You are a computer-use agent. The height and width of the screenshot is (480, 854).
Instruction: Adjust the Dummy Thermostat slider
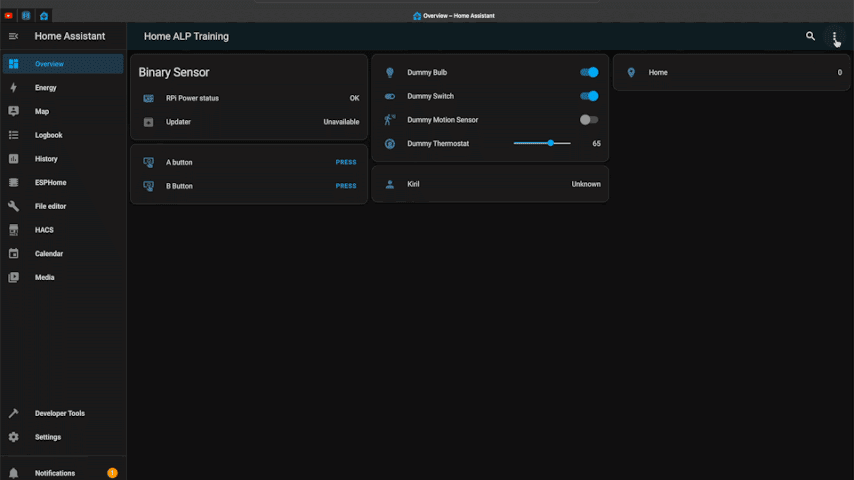tap(542, 143)
